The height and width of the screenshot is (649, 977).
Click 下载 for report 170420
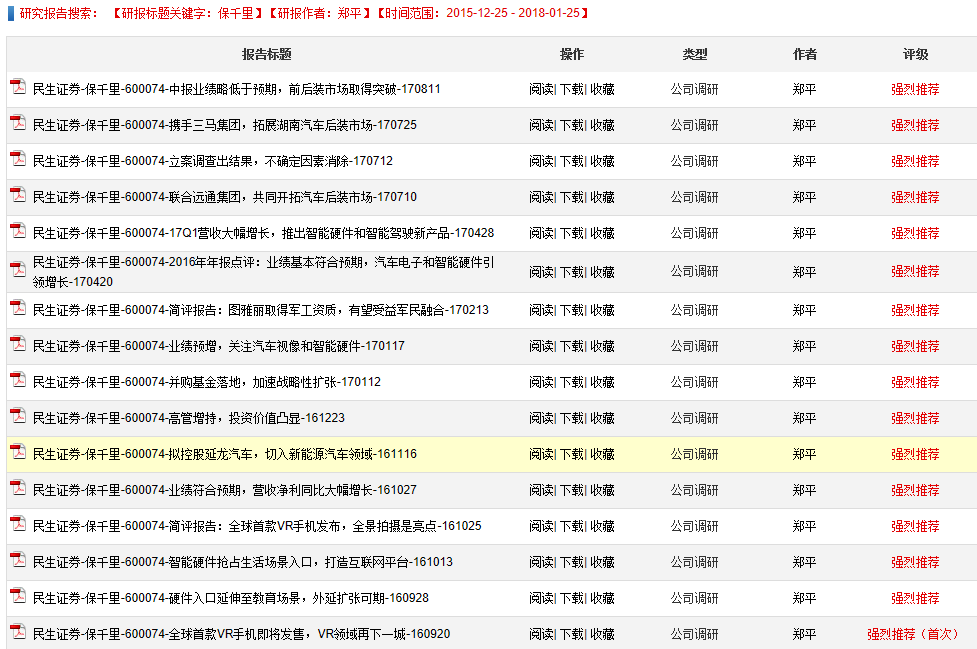(x=571, y=273)
